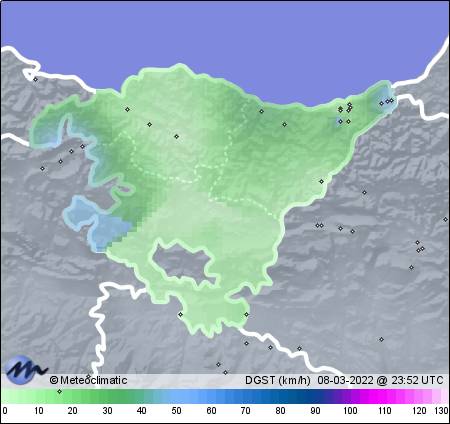Click the southernmost station marker above the footer

(226, 372)
